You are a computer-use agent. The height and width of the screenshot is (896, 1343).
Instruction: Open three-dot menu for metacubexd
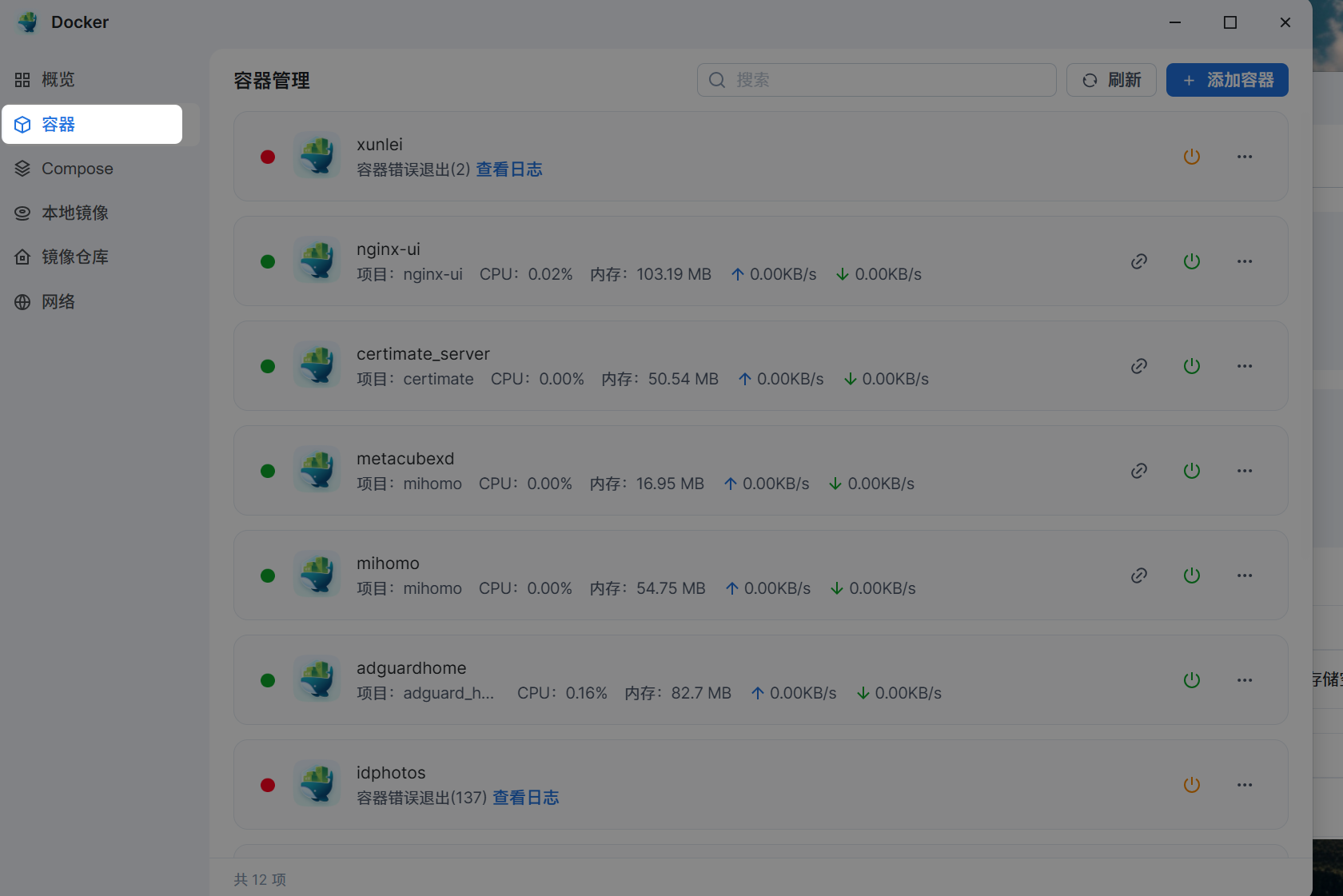click(x=1245, y=471)
